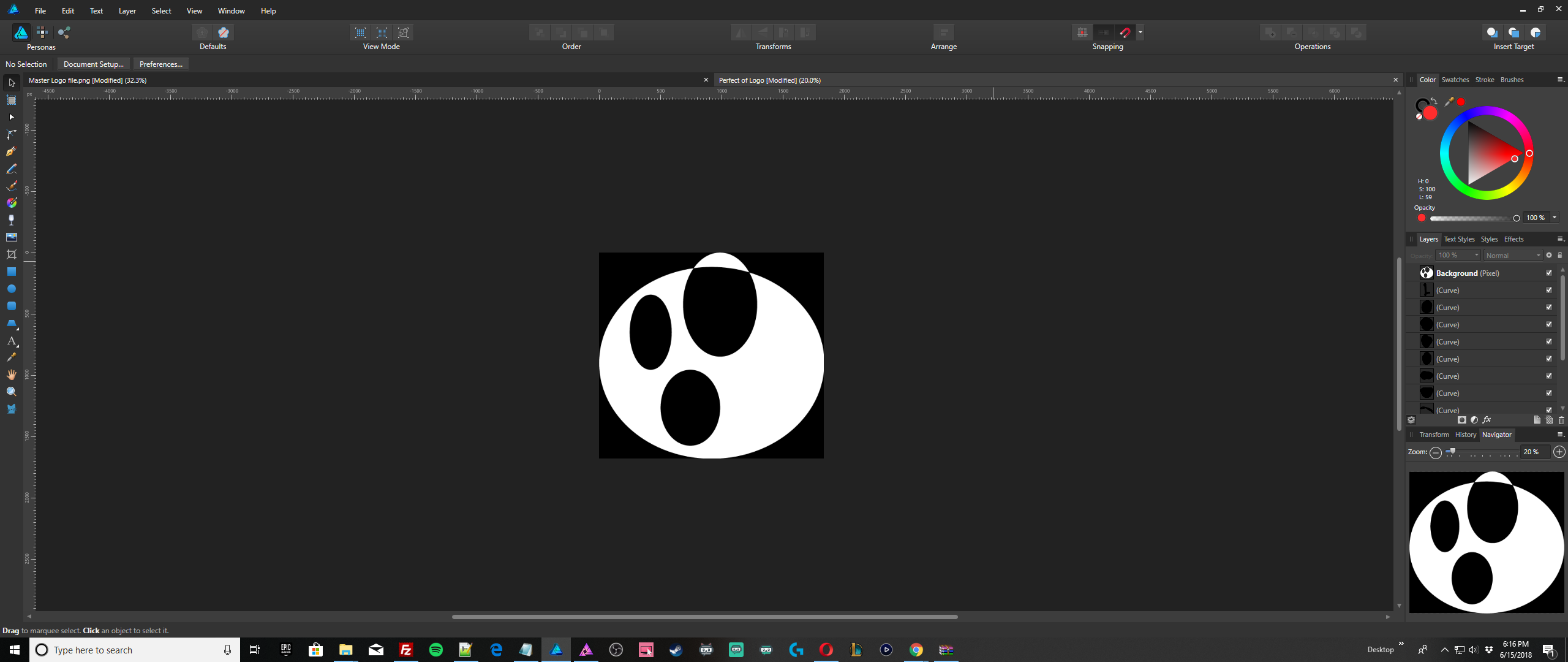Open the Layers panel options menu
This screenshot has height=662, width=1568.
(1560, 239)
